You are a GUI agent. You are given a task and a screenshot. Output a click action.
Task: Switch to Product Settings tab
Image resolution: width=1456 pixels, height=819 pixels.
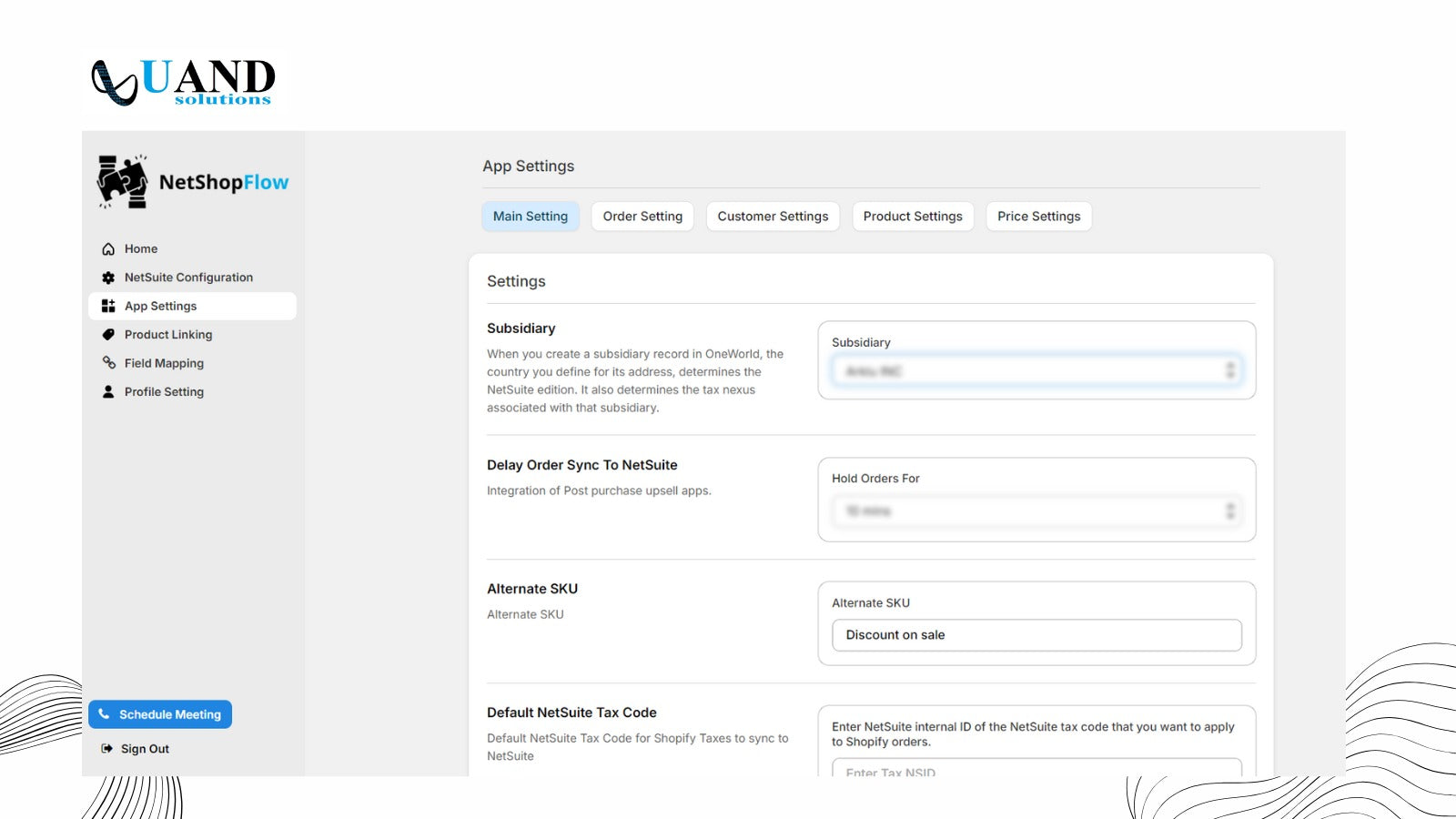(913, 216)
